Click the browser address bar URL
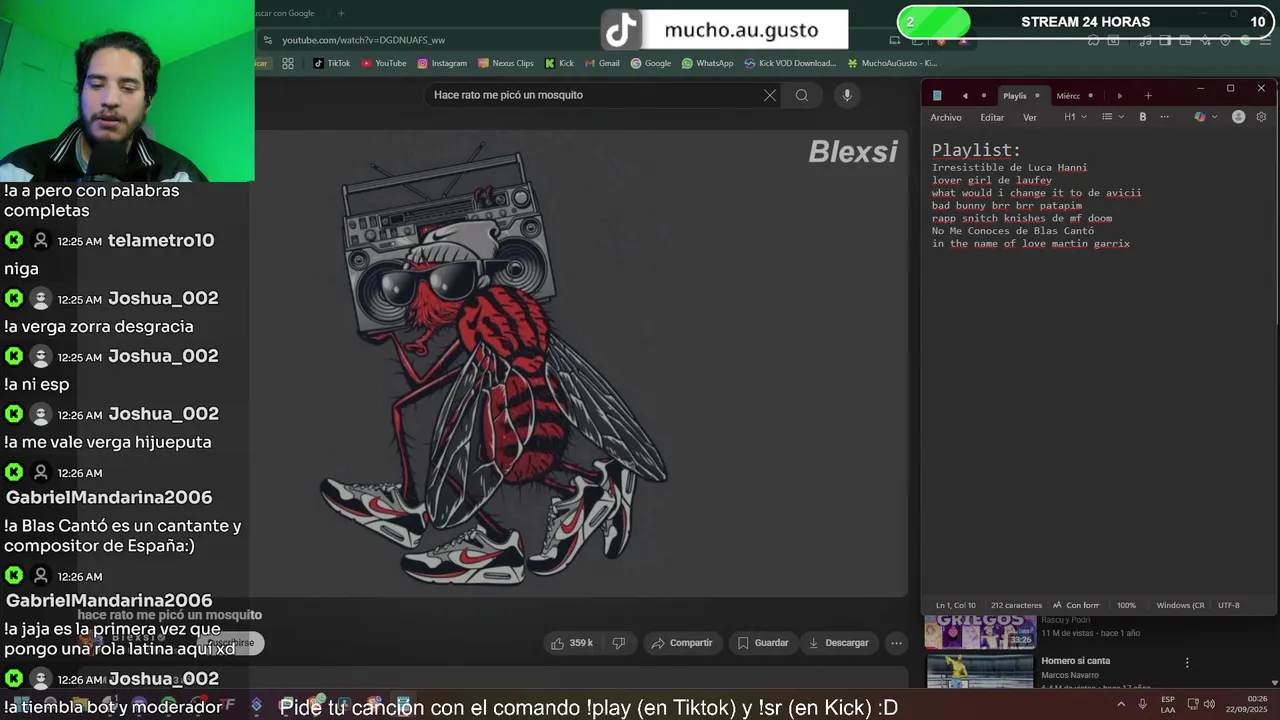The width and height of the screenshot is (1280, 720). tap(363, 40)
